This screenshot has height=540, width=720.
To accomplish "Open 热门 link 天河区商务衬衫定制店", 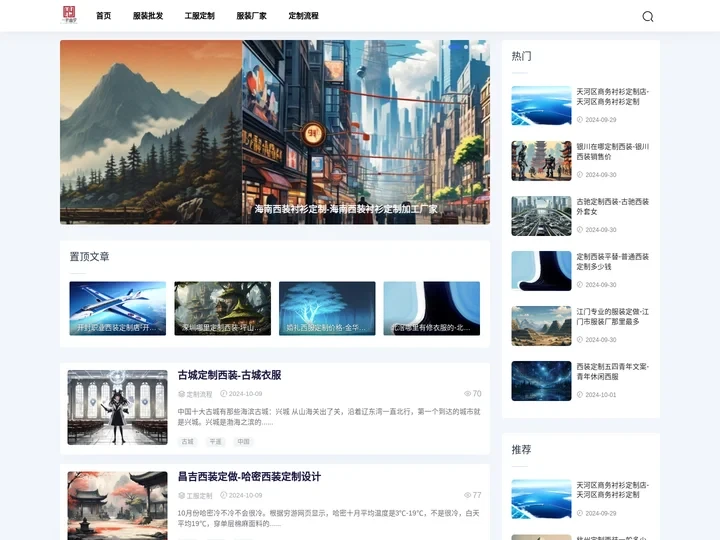I will click(613, 96).
